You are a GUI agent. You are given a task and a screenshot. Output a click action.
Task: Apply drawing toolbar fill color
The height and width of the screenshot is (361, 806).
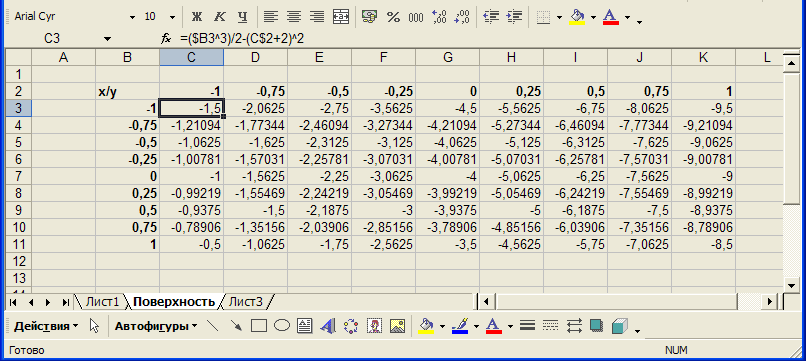pos(426,326)
